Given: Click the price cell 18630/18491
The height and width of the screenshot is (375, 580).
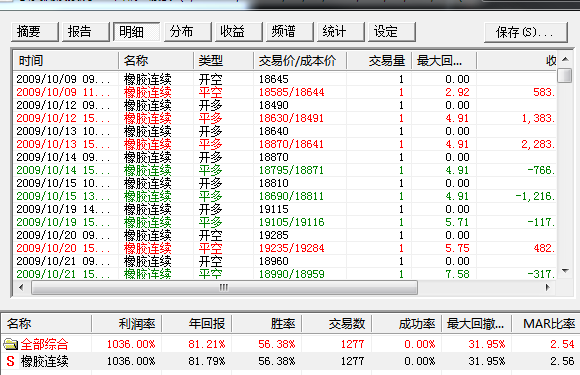Looking at the screenshot, I should [x=291, y=118].
